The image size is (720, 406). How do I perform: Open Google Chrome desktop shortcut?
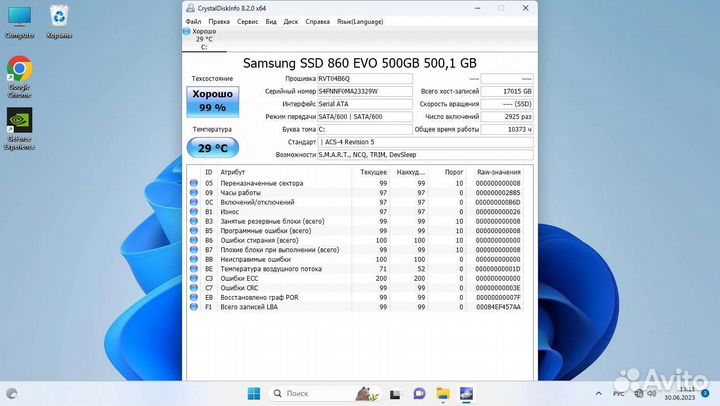18,73
